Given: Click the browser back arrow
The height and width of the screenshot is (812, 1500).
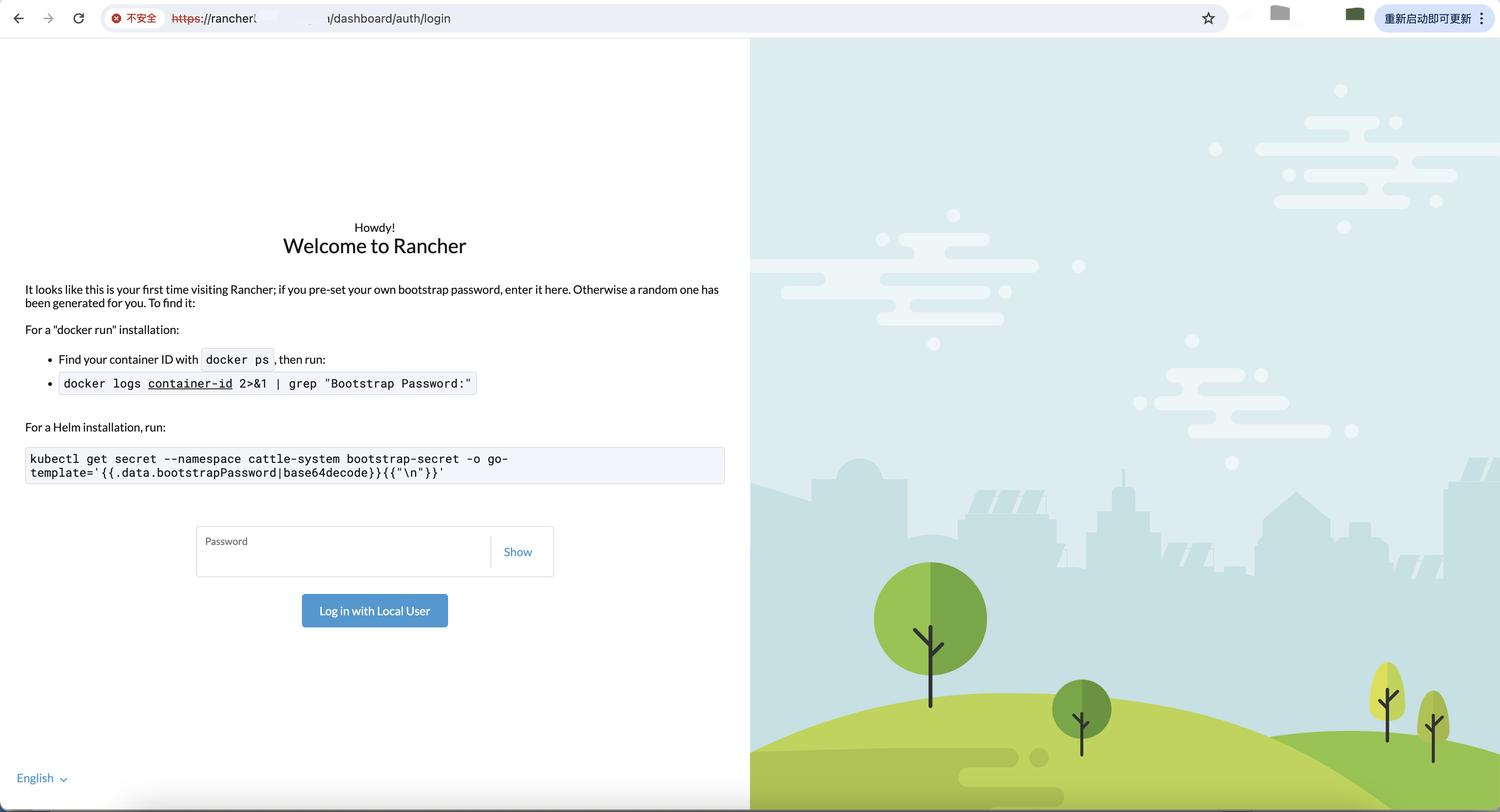Looking at the screenshot, I should pos(18,19).
